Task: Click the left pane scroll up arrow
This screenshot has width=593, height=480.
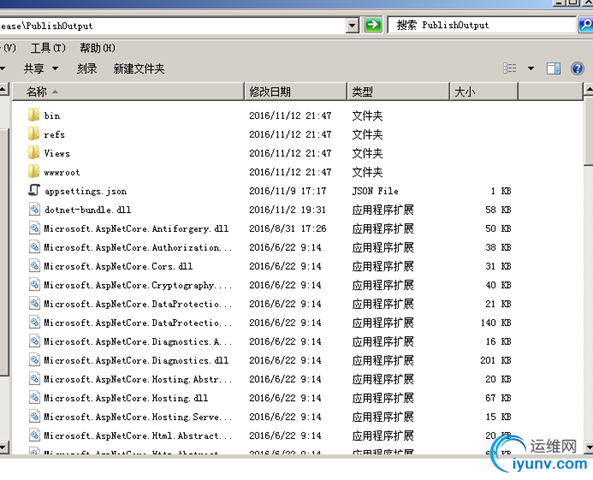Action: pos(4,90)
